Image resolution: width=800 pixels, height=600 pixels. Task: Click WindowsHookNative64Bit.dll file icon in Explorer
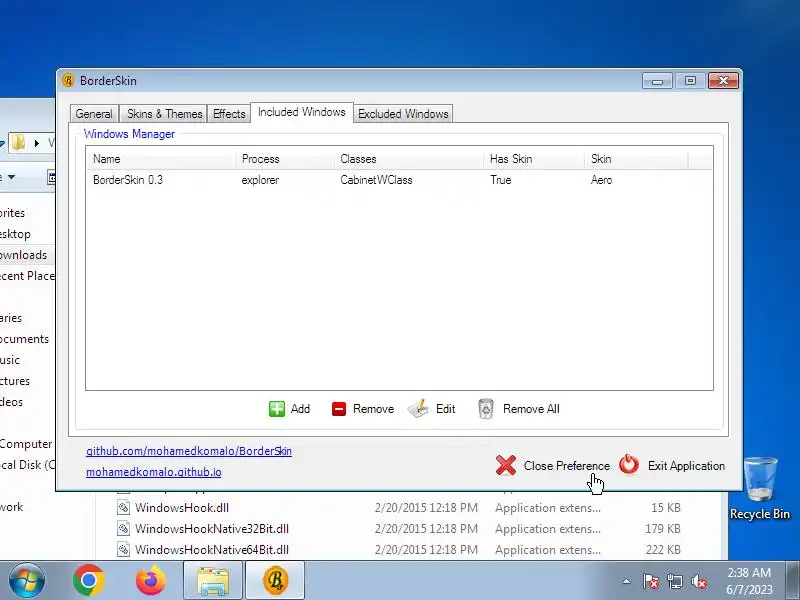click(x=123, y=549)
